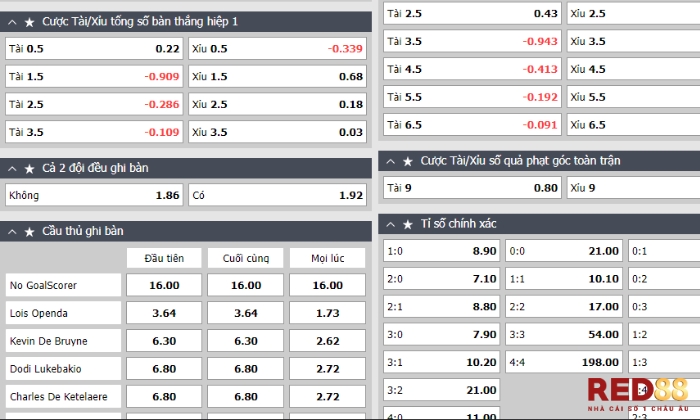Star the Tỉ số chính xác market
The height and width of the screenshot is (420, 700).
408,224
